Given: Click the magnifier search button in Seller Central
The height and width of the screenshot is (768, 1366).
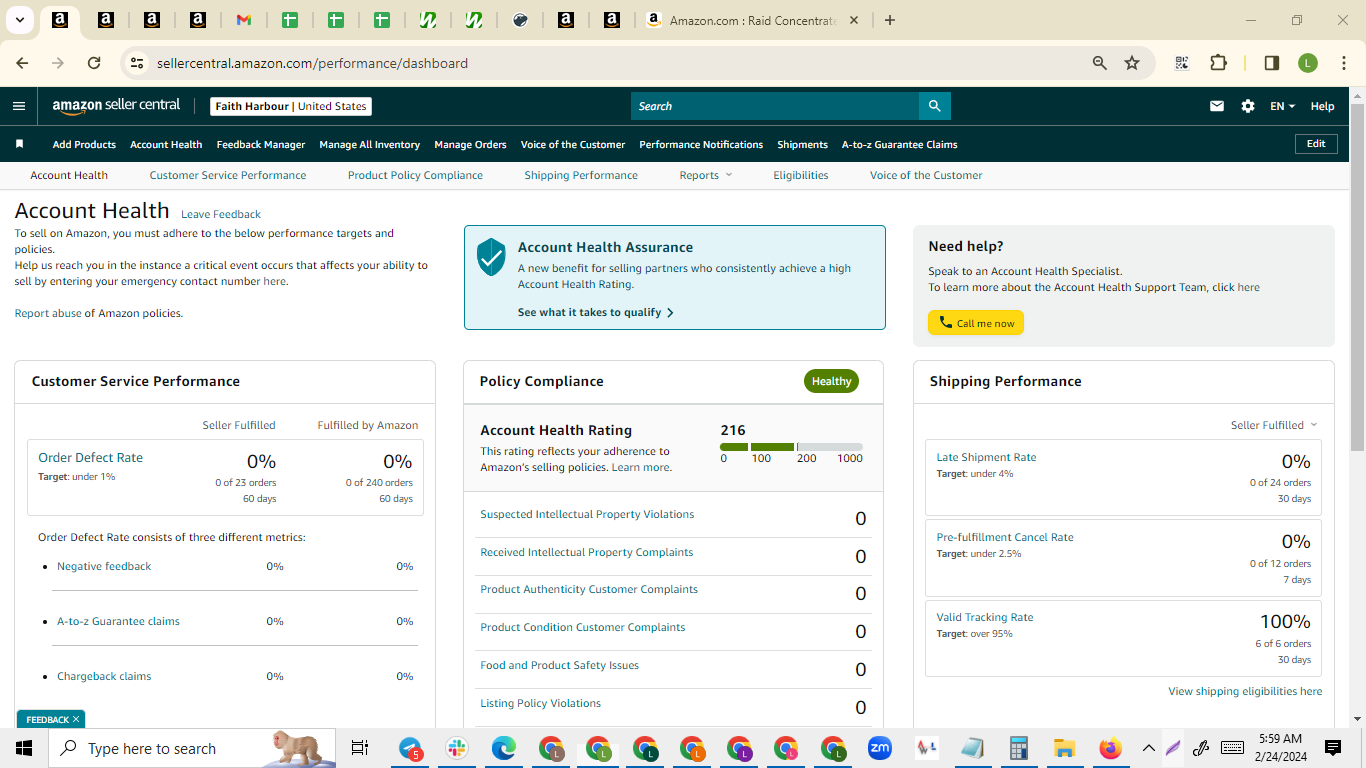Looking at the screenshot, I should click(934, 106).
